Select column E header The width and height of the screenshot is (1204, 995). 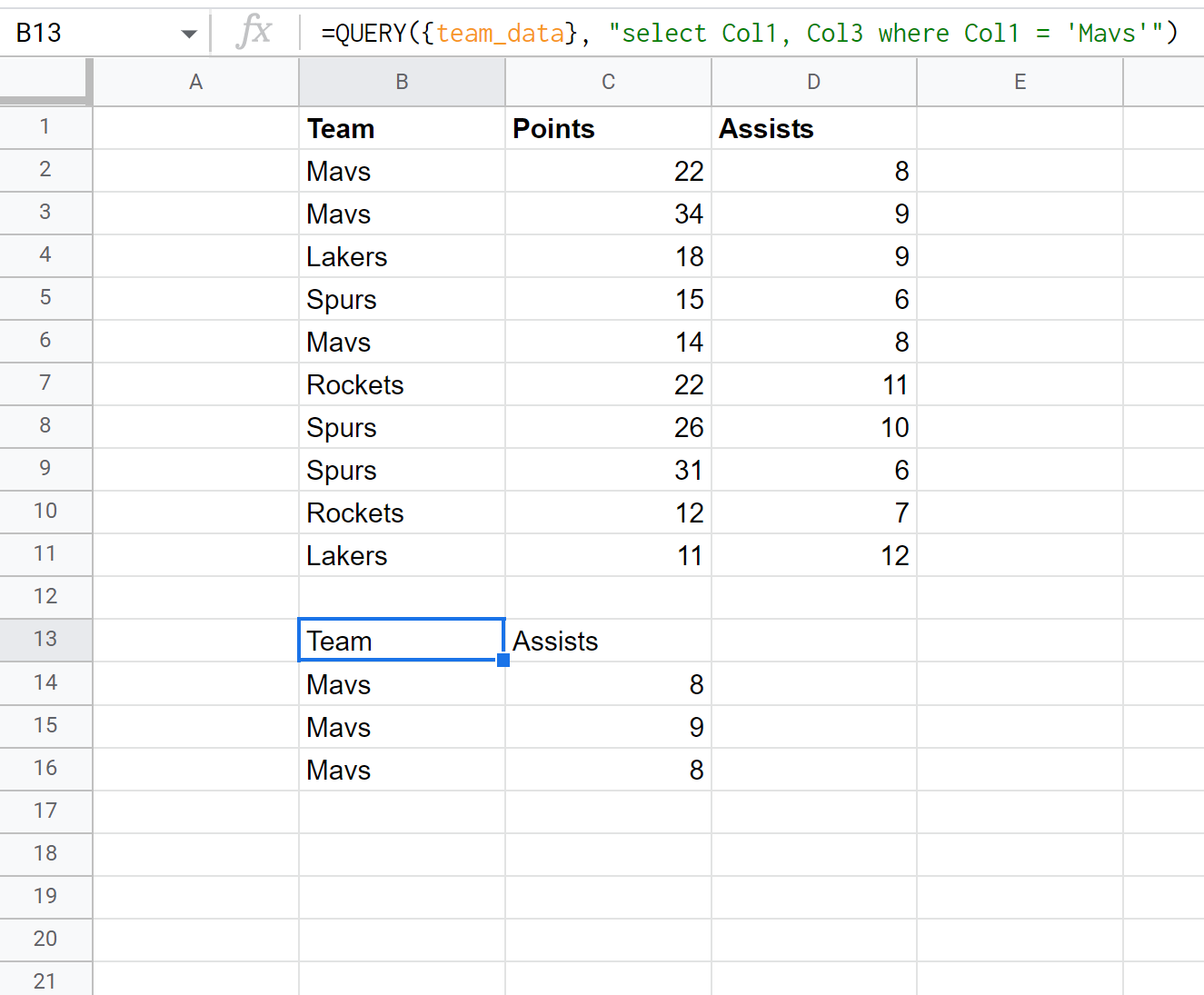point(1020,82)
